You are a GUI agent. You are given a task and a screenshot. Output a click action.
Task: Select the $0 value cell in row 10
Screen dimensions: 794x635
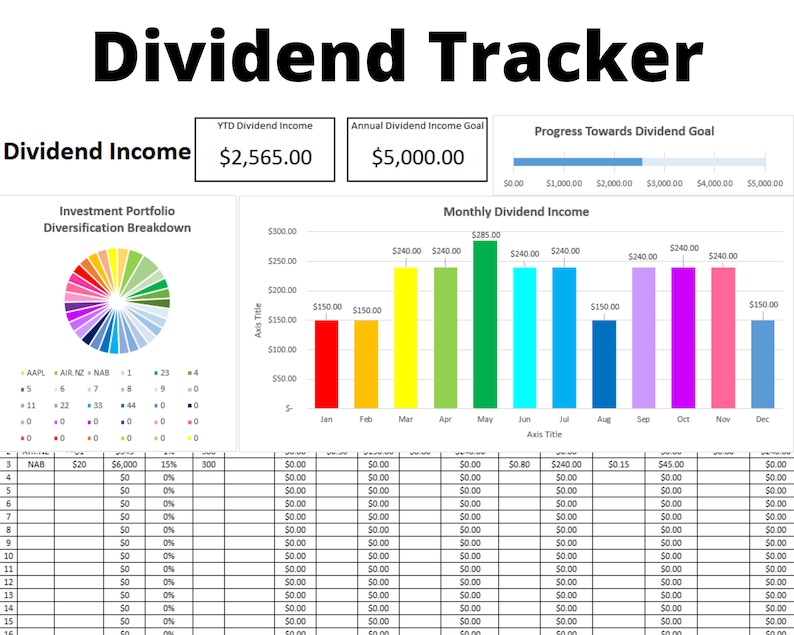125,556
